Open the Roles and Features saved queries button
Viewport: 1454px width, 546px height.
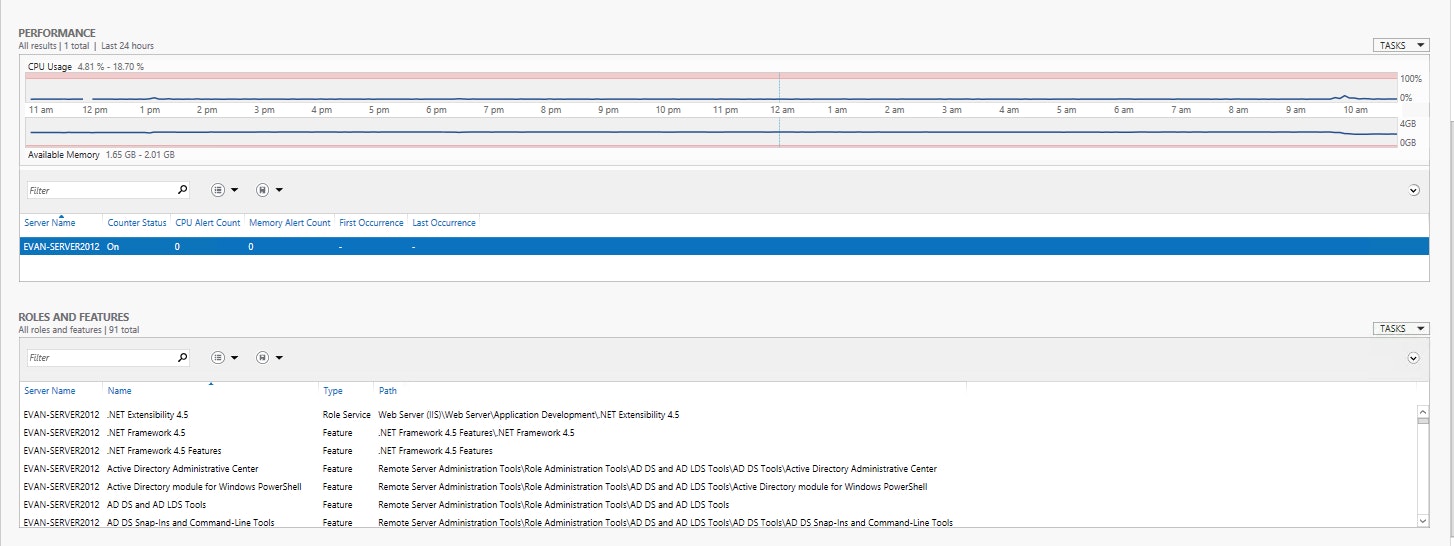click(269, 357)
